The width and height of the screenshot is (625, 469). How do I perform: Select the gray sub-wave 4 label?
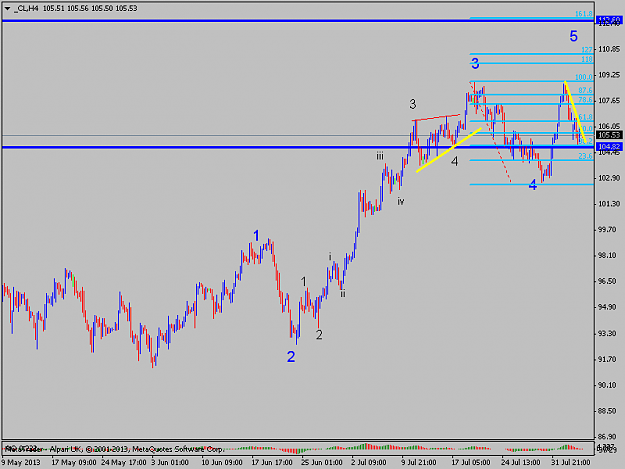click(x=454, y=161)
